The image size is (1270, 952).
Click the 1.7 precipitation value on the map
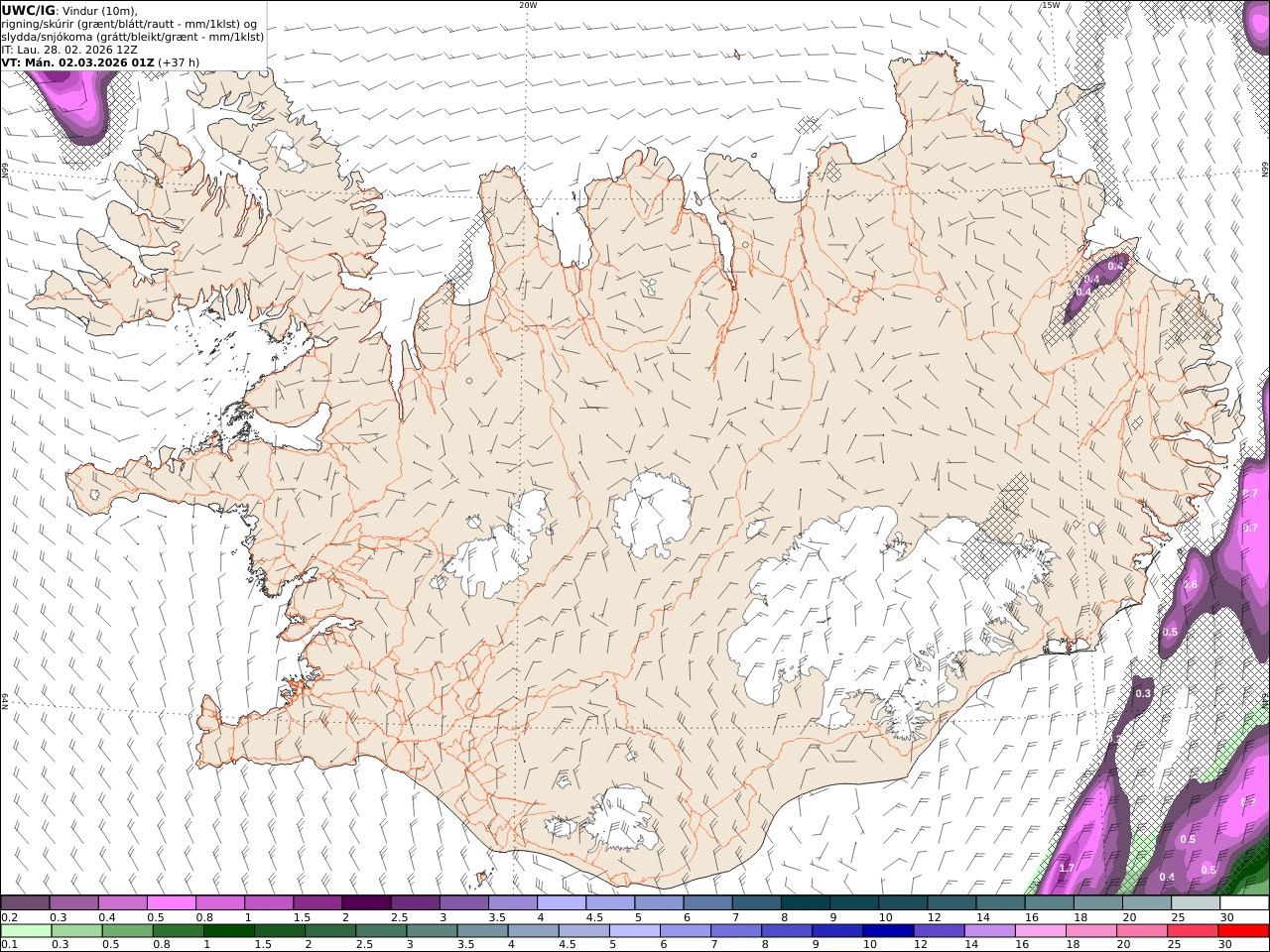[x=1067, y=868]
